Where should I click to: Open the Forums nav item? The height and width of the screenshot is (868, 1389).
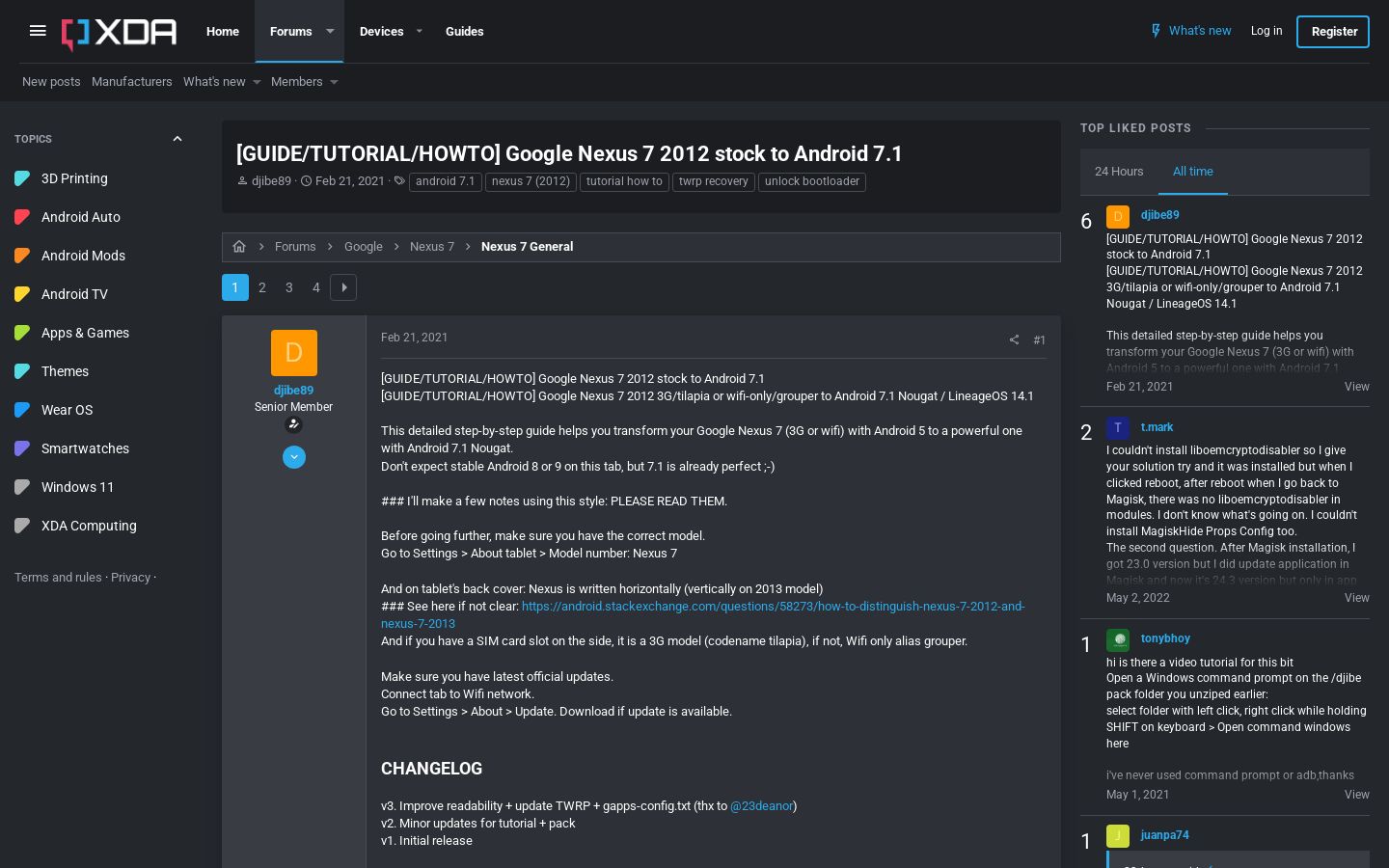click(291, 31)
